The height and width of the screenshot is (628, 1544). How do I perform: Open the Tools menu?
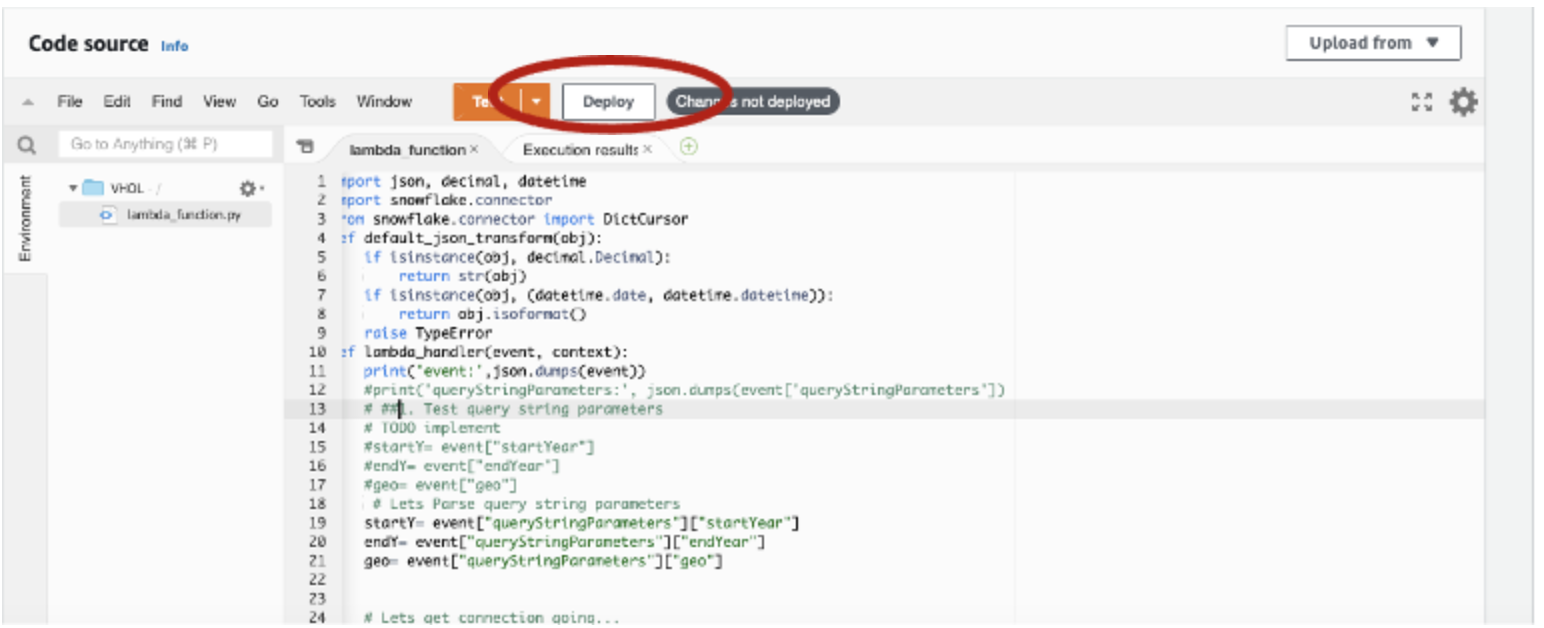coord(317,102)
